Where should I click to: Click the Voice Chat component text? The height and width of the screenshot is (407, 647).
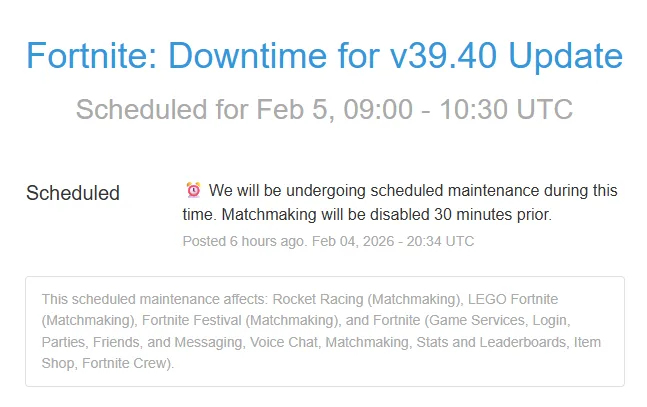pyautogui.click(x=275, y=342)
